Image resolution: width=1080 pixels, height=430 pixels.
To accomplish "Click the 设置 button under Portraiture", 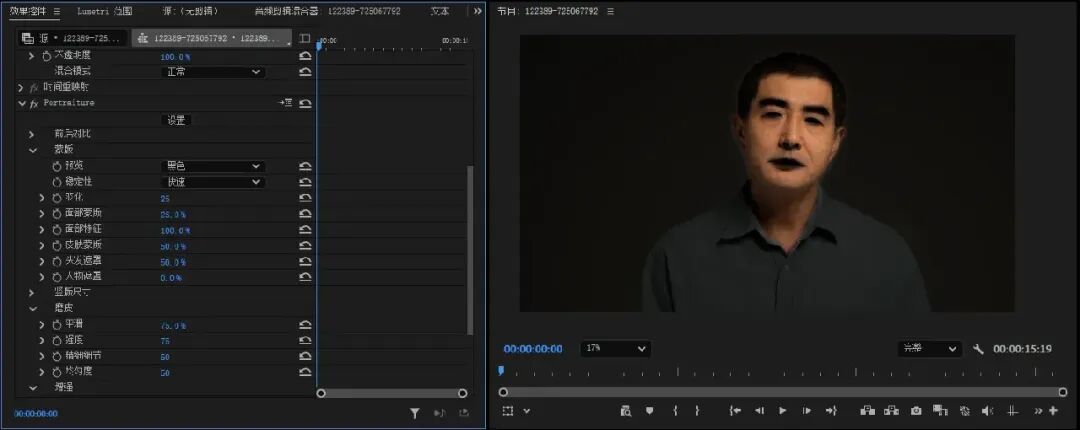I will (176, 120).
